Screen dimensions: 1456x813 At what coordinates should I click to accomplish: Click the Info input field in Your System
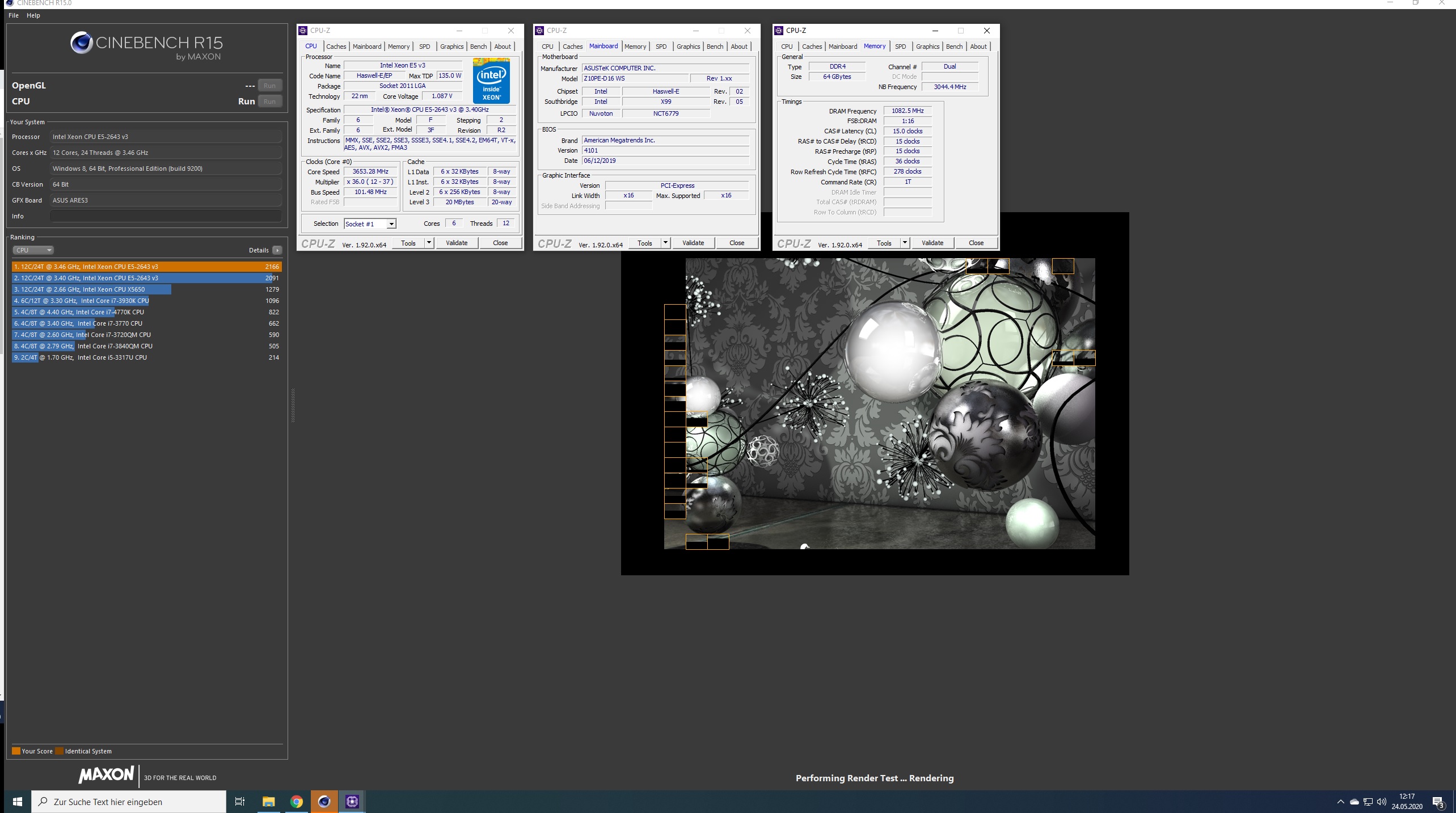click(166, 216)
